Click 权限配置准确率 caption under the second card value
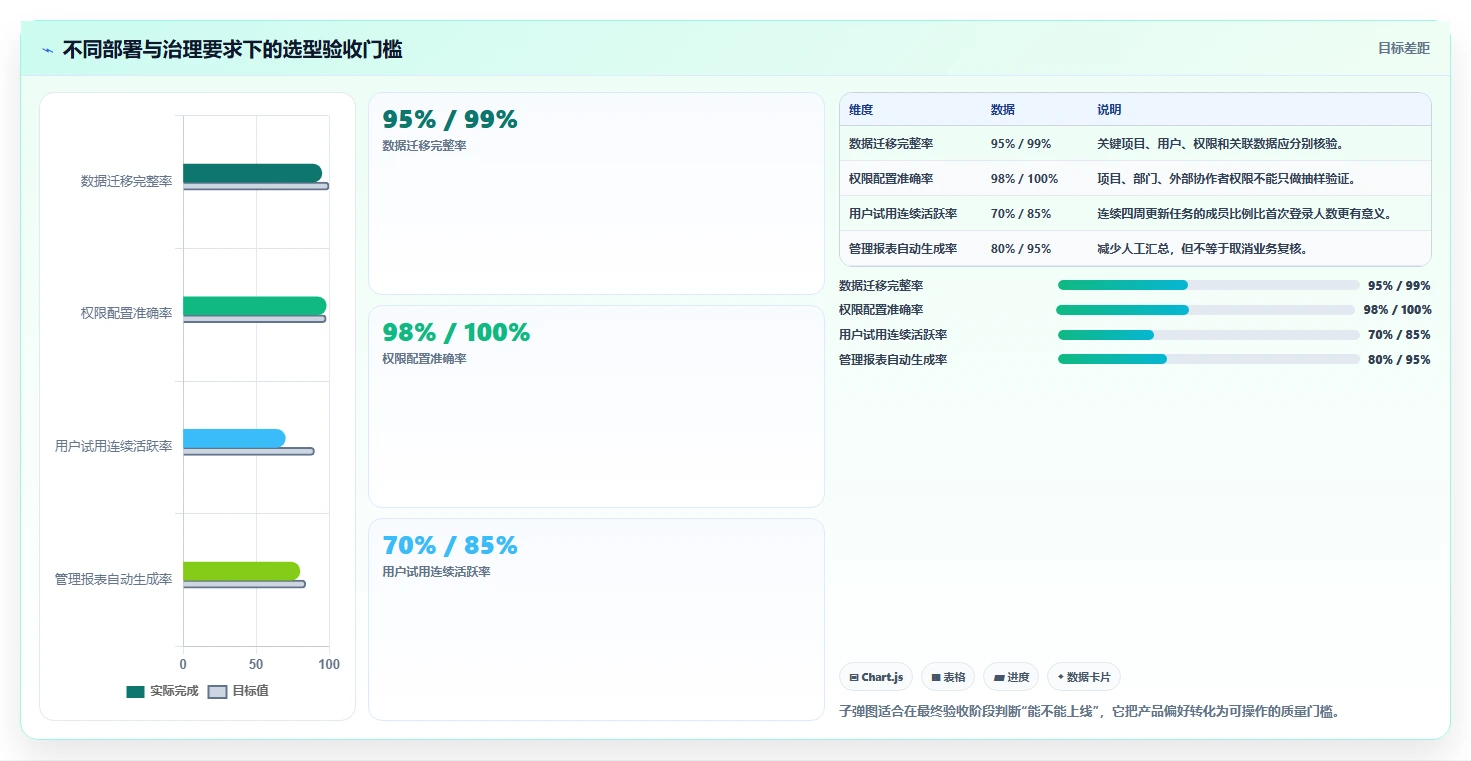 point(424,359)
